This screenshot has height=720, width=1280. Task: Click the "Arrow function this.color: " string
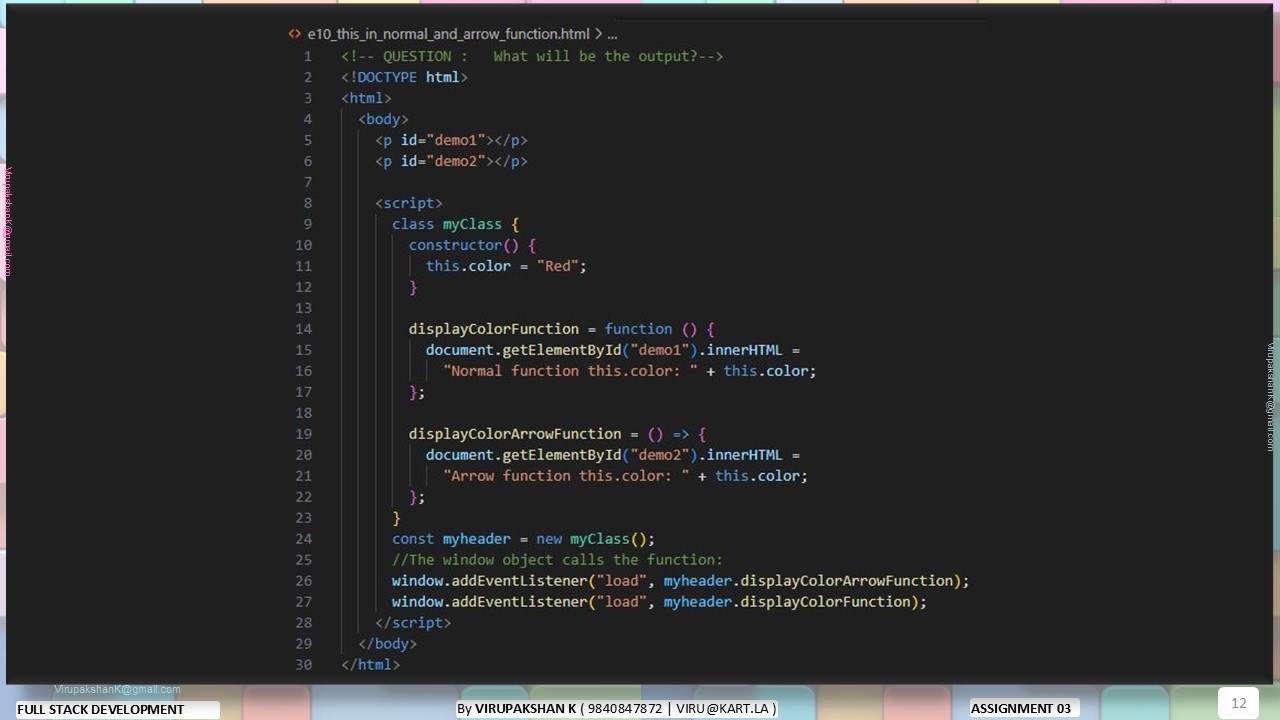pos(566,476)
